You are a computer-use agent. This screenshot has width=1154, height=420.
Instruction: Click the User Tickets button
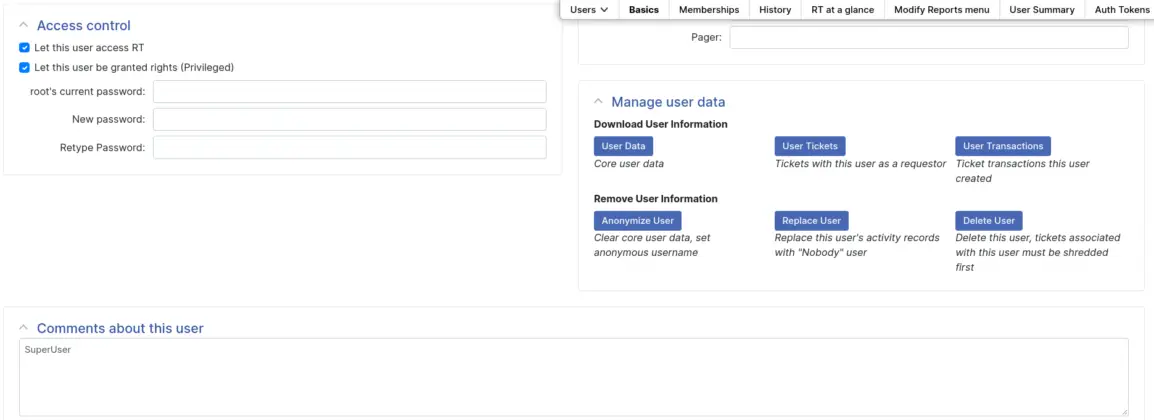coord(809,146)
